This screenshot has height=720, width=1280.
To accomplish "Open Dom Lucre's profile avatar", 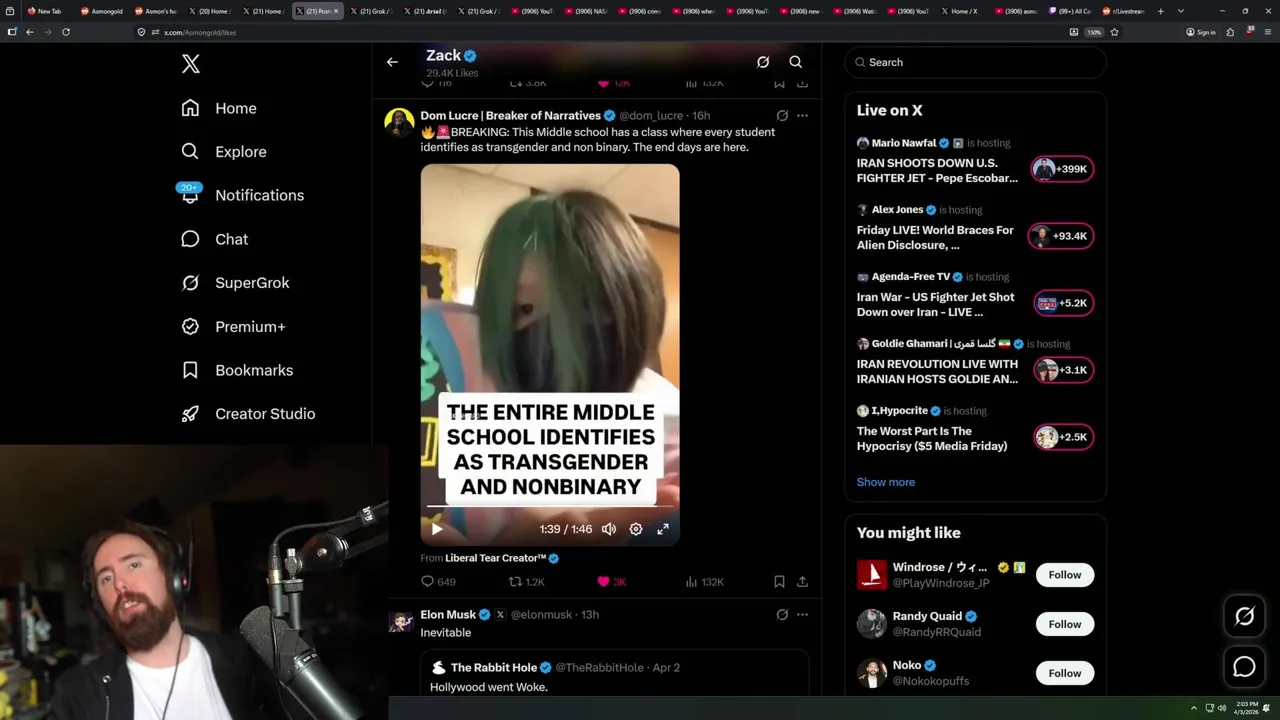I will (400, 123).
